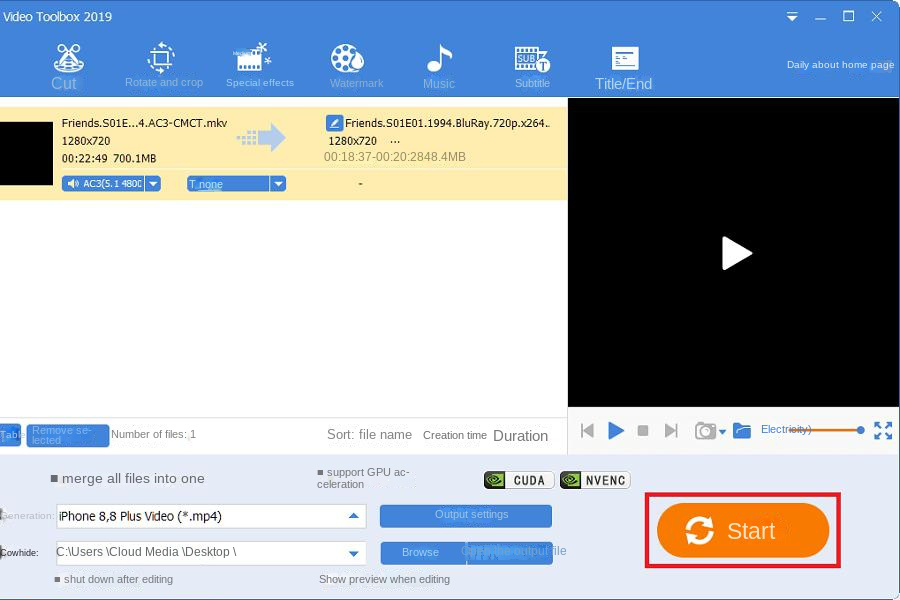Open the Title/End tool
Screen dimensions: 900x600
tap(623, 68)
